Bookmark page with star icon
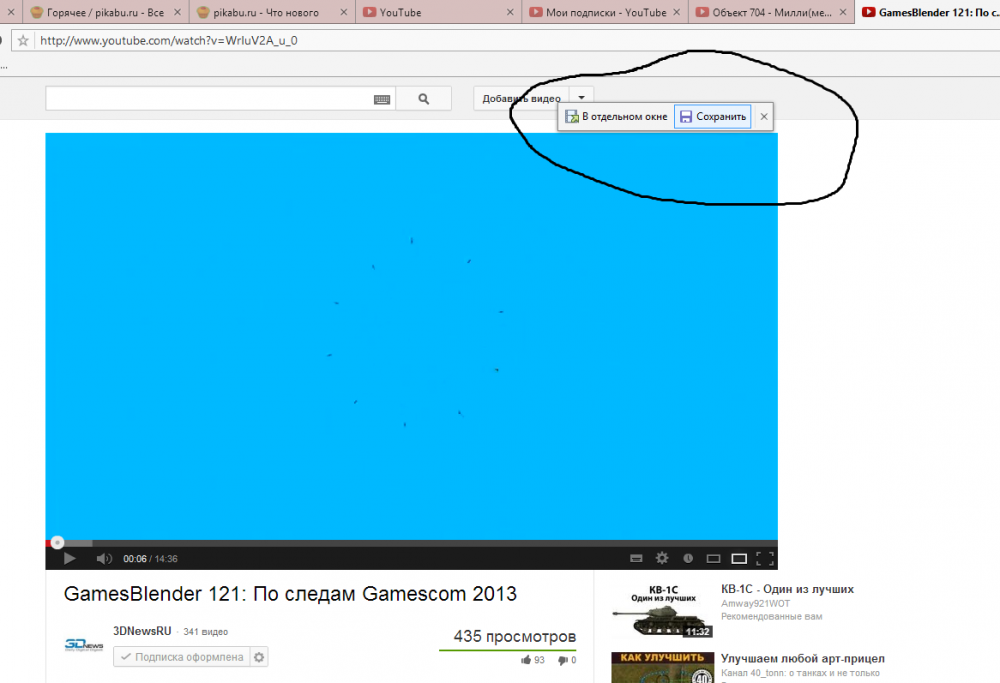This screenshot has width=1000, height=683. [23, 41]
